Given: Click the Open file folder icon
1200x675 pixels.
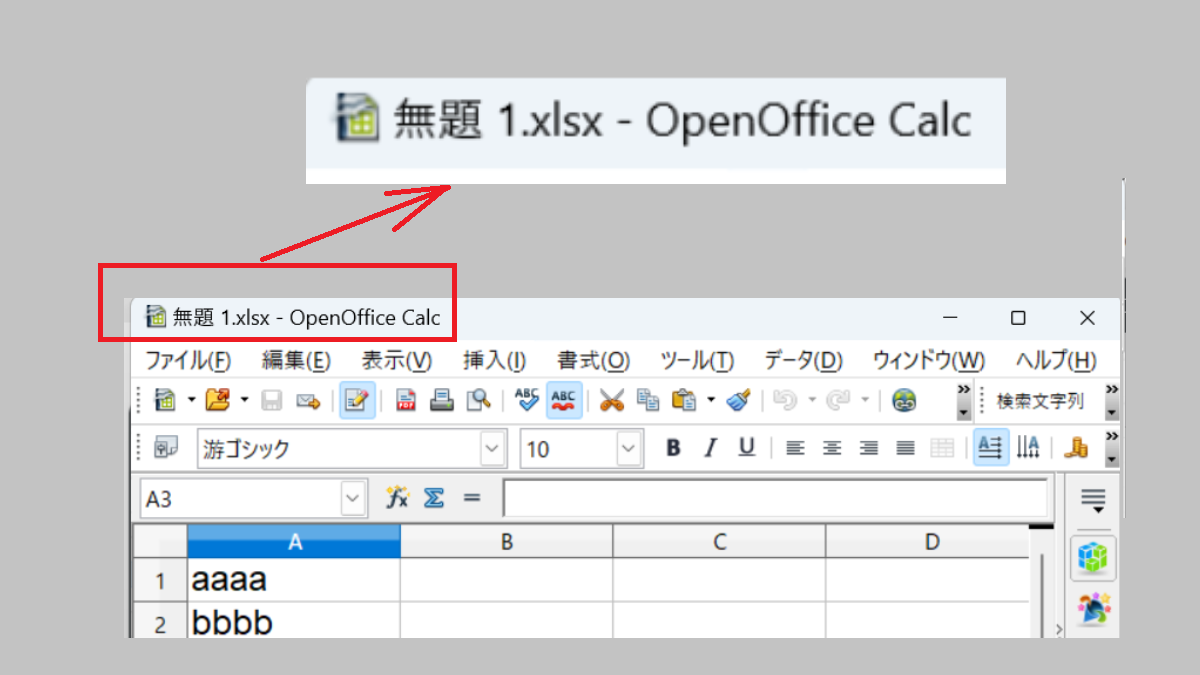Looking at the screenshot, I should [x=217, y=400].
